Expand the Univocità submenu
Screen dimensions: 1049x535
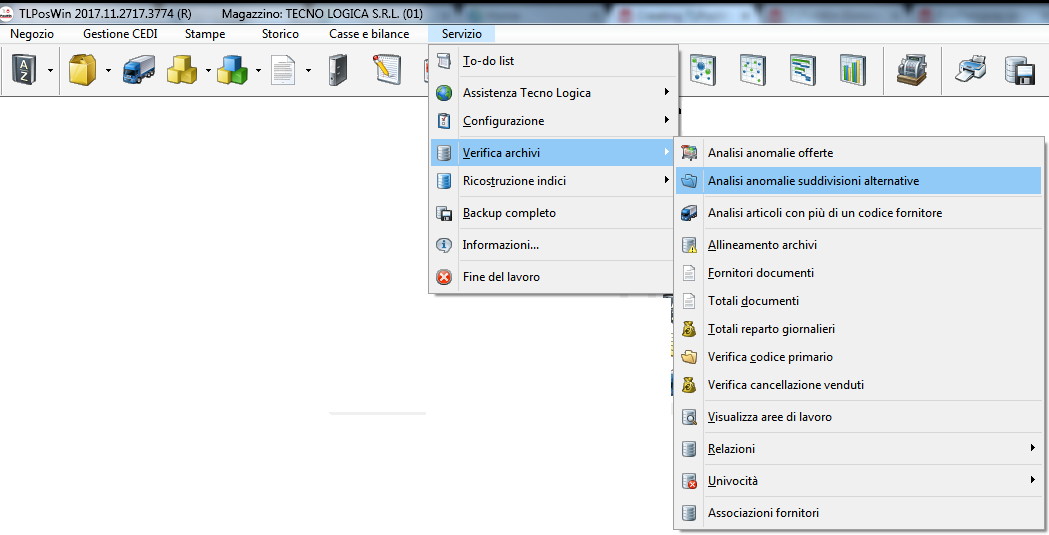[x=860, y=481]
